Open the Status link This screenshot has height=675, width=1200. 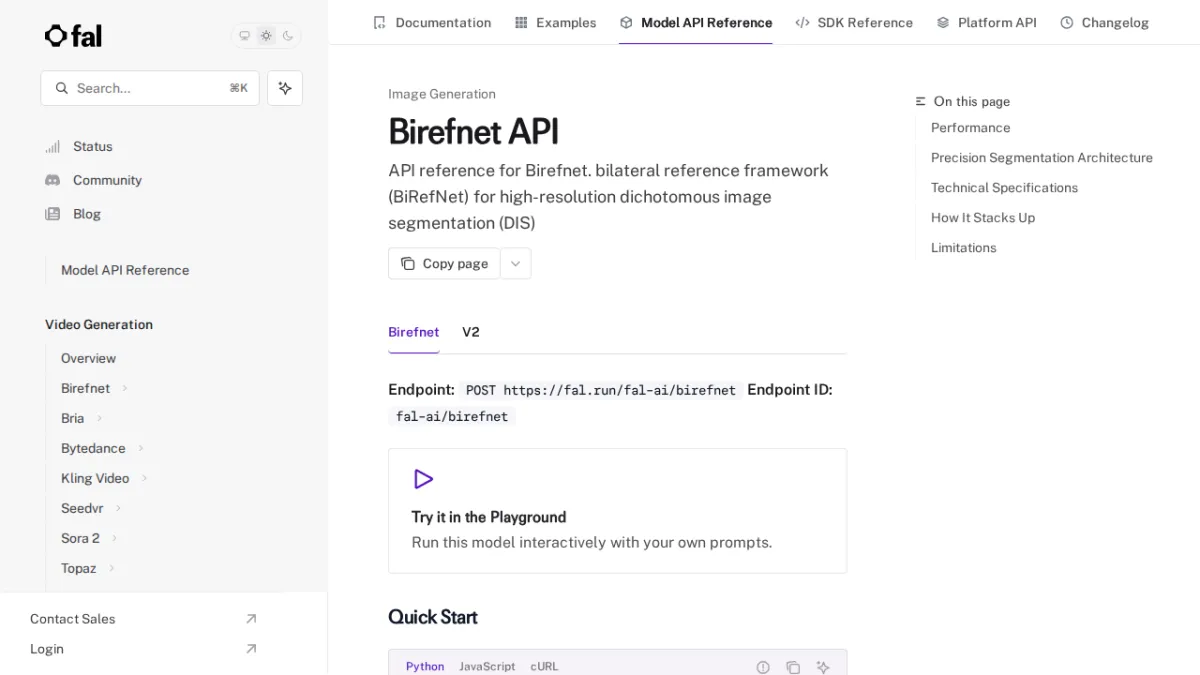pyautogui.click(x=93, y=146)
